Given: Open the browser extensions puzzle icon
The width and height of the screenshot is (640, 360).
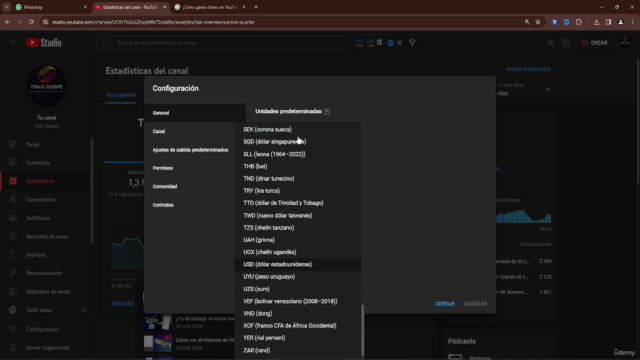Looking at the screenshot, I should (x=579, y=22).
